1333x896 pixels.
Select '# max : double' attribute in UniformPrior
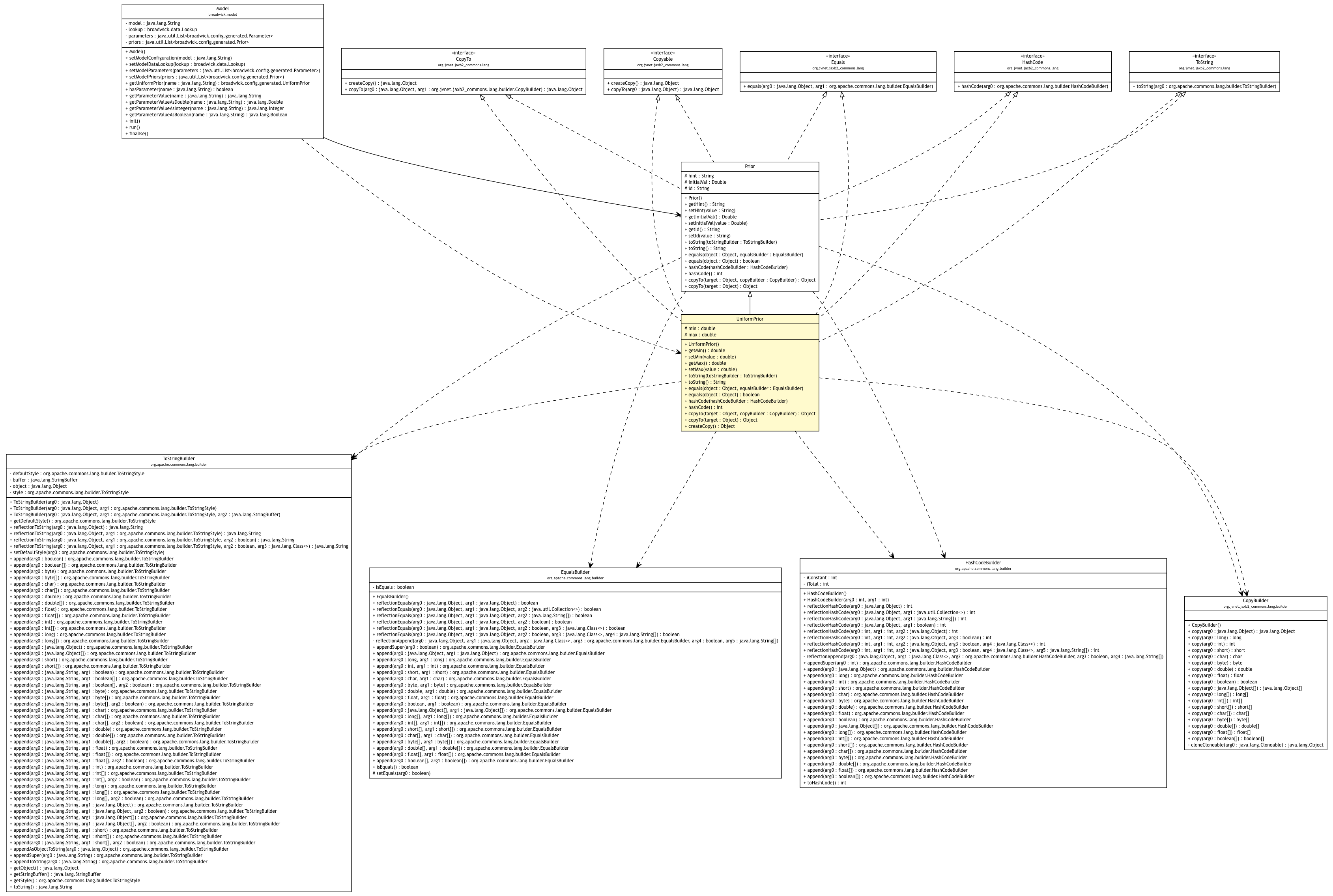pos(700,335)
